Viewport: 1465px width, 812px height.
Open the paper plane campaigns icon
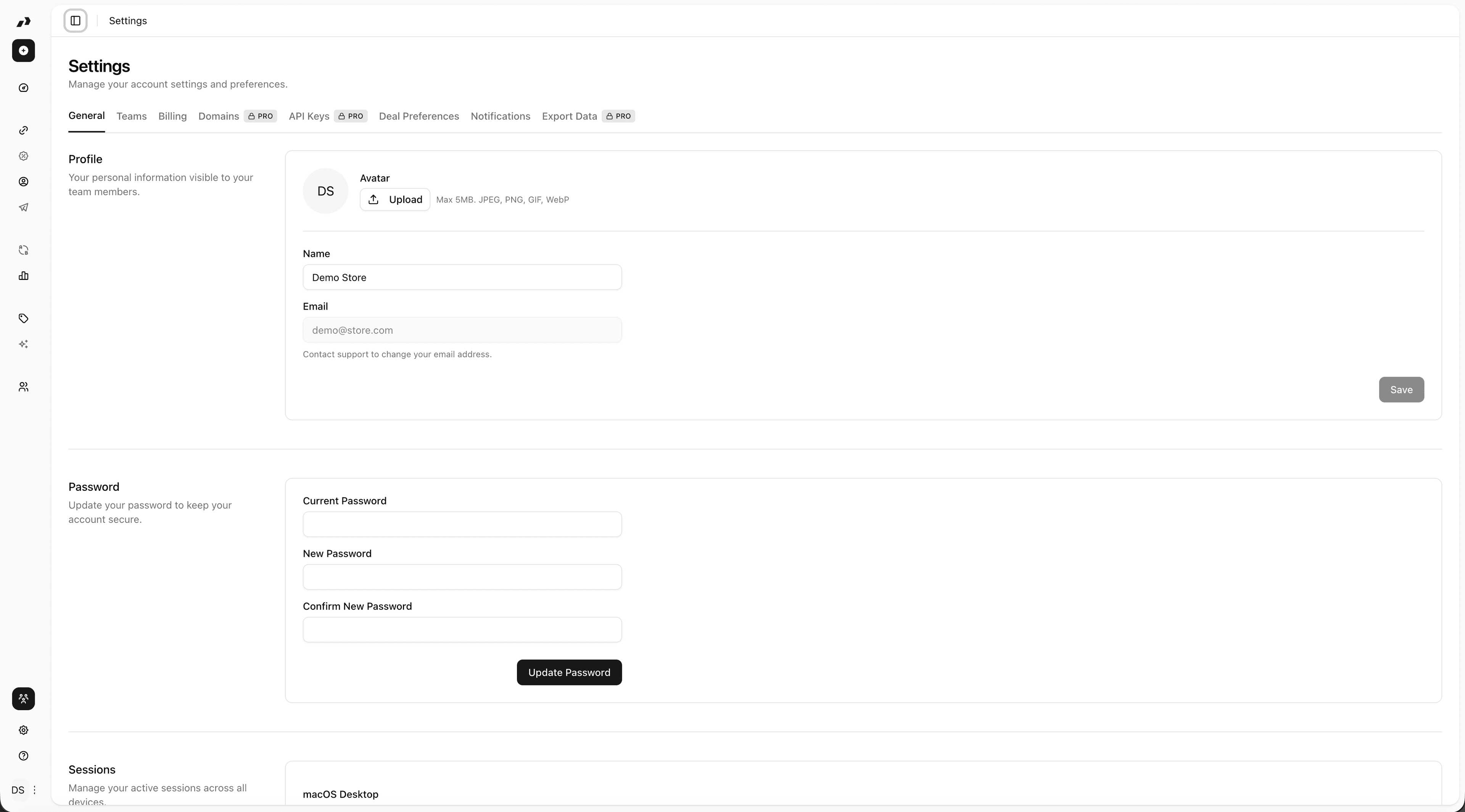[x=23, y=207]
